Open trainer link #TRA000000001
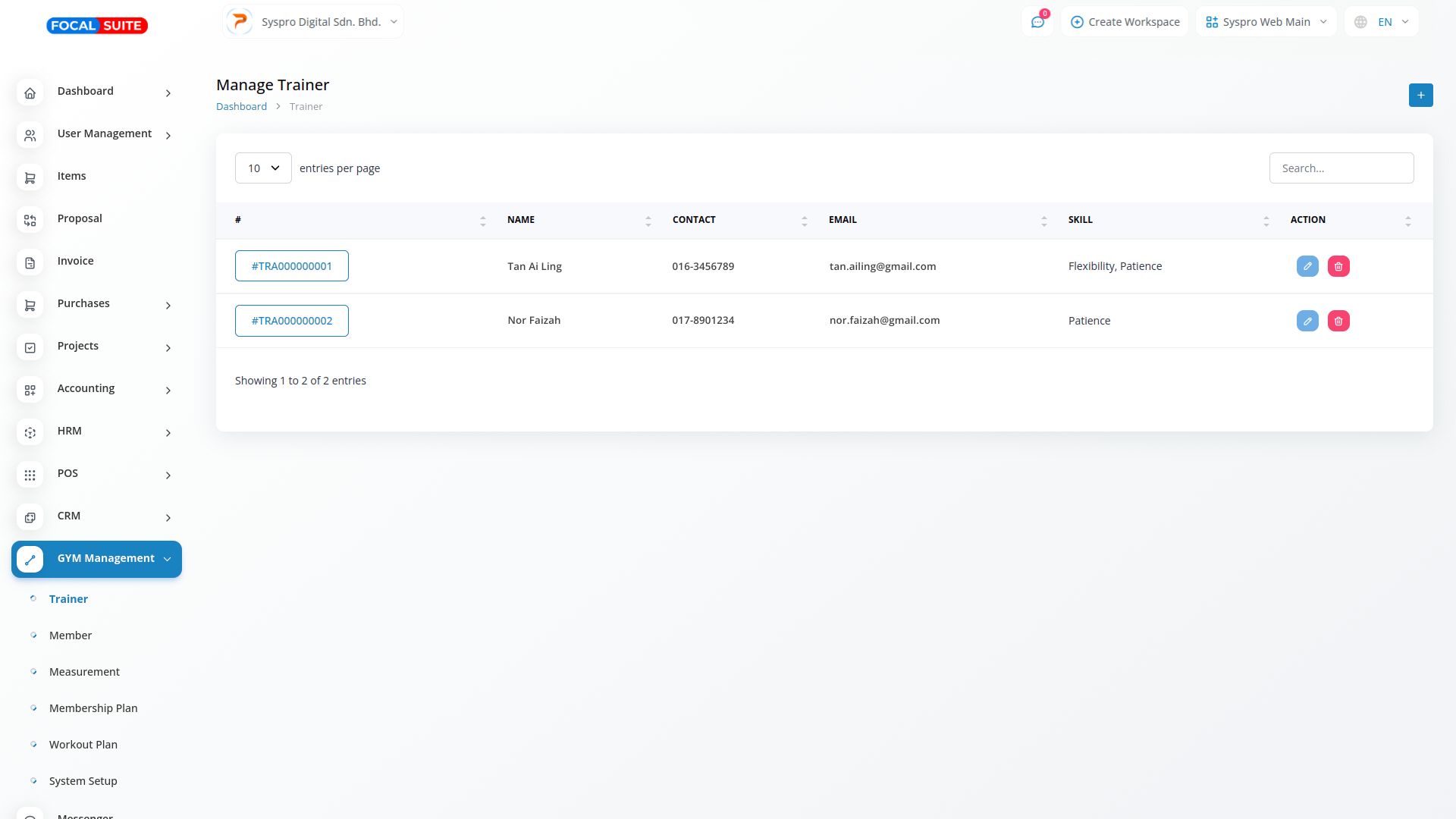Viewport: 1456px width, 819px height. 291,266
